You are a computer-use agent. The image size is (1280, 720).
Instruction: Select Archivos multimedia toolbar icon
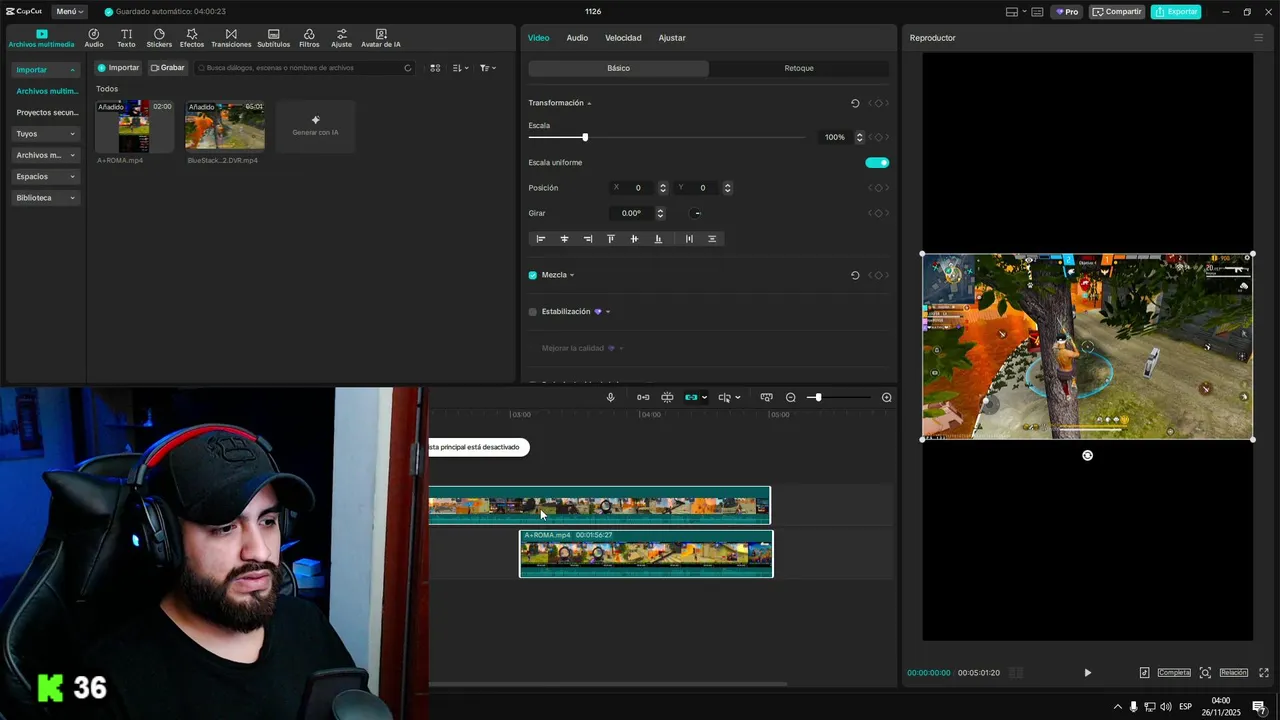pyautogui.click(x=41, y=38)
